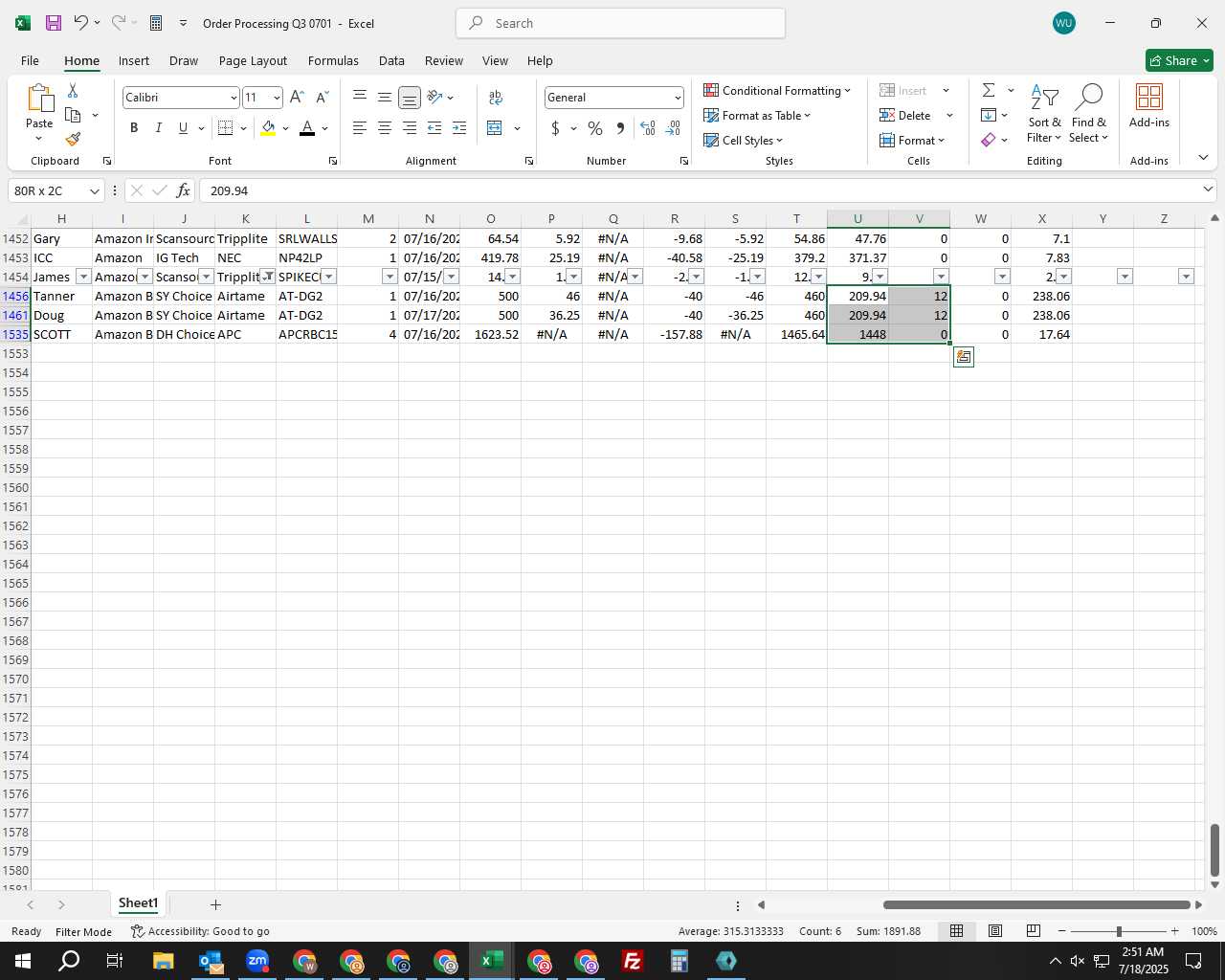The height and width of the screenshot is (980, 1225).
Task: Click the Orientation text angle icon
Action: tap(434, 98)
